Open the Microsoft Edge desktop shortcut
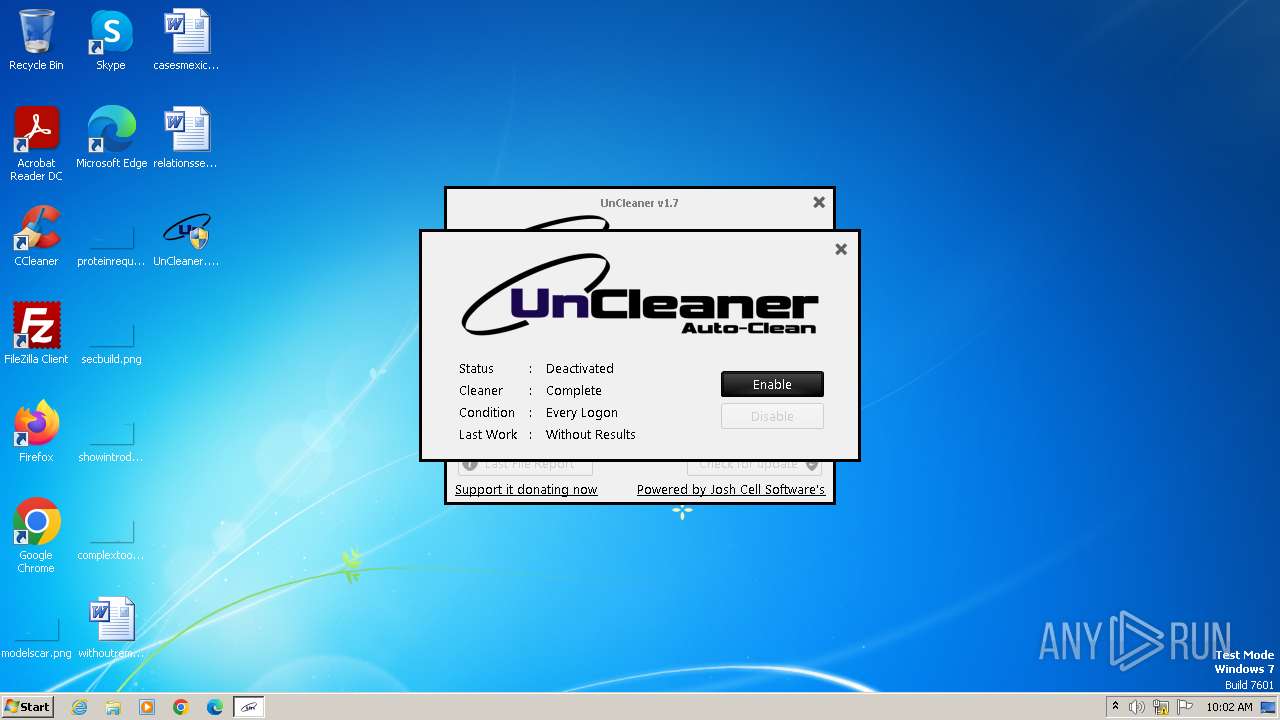 tap(111, 137)
